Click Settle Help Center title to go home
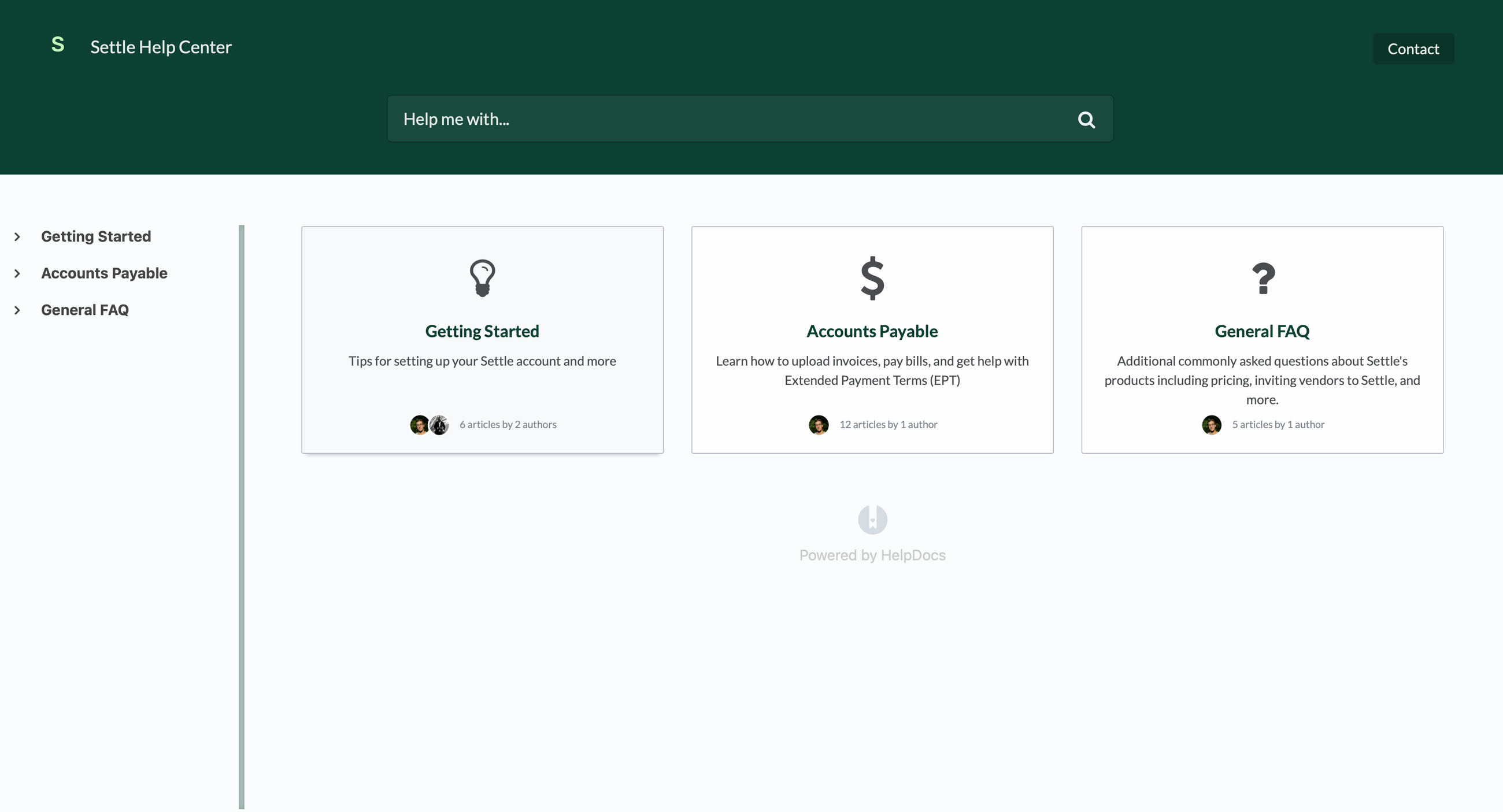The image size is (1503, 812). tap(161, 47)
